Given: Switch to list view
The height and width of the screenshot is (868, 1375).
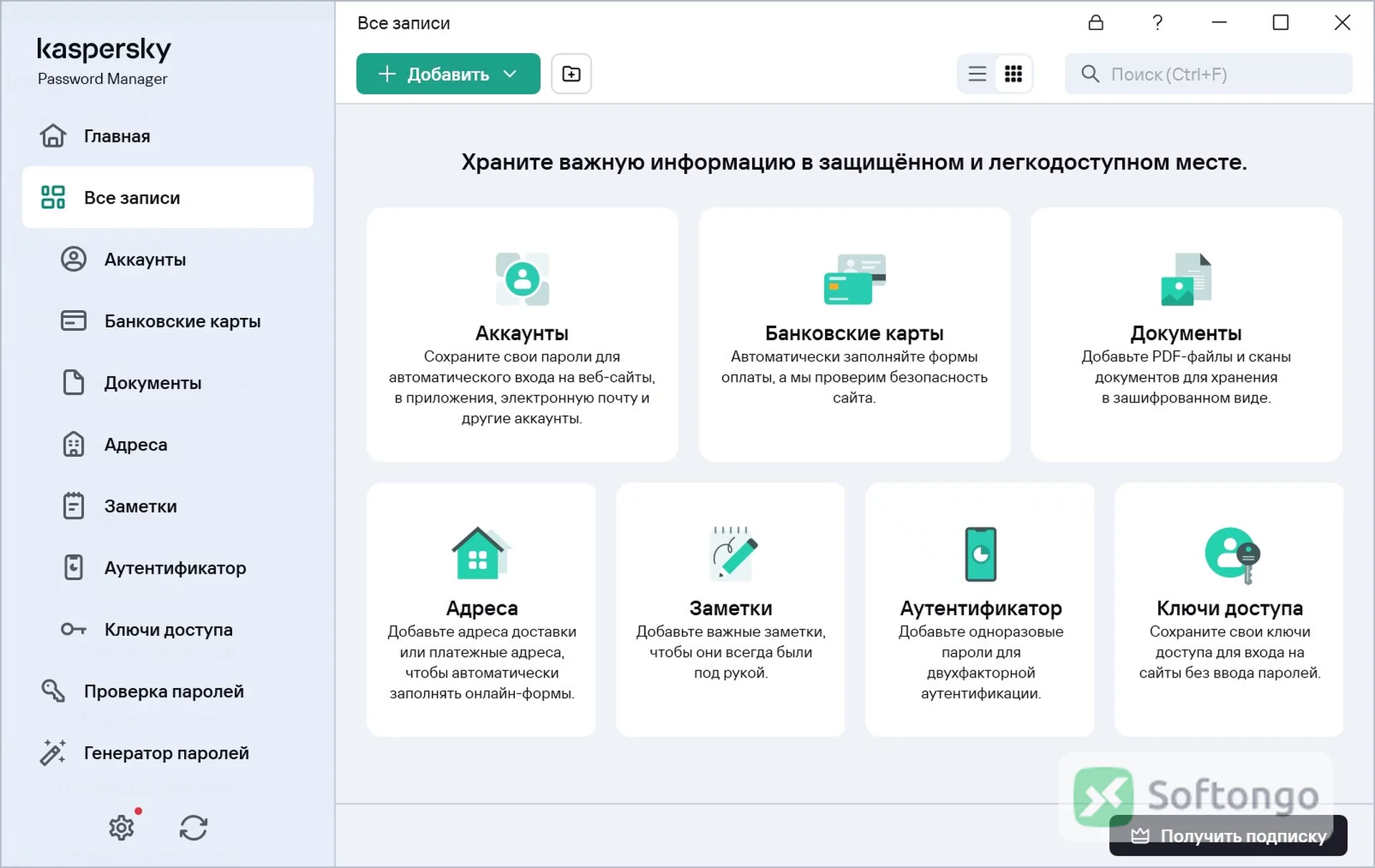Looking at the screenshot, I should click(978, 74).
